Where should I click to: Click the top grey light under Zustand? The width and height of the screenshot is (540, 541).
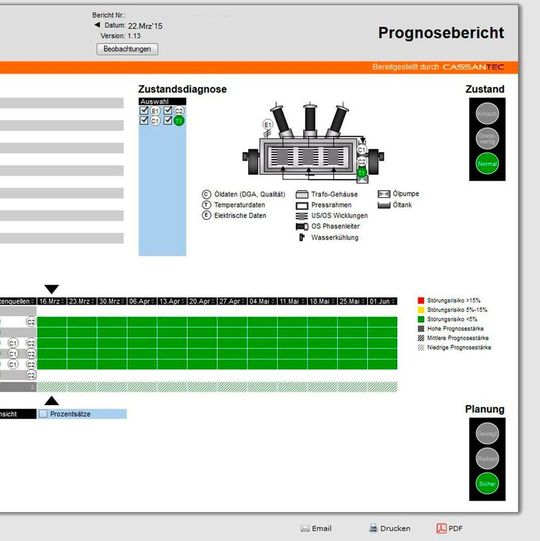coord(487,113)
